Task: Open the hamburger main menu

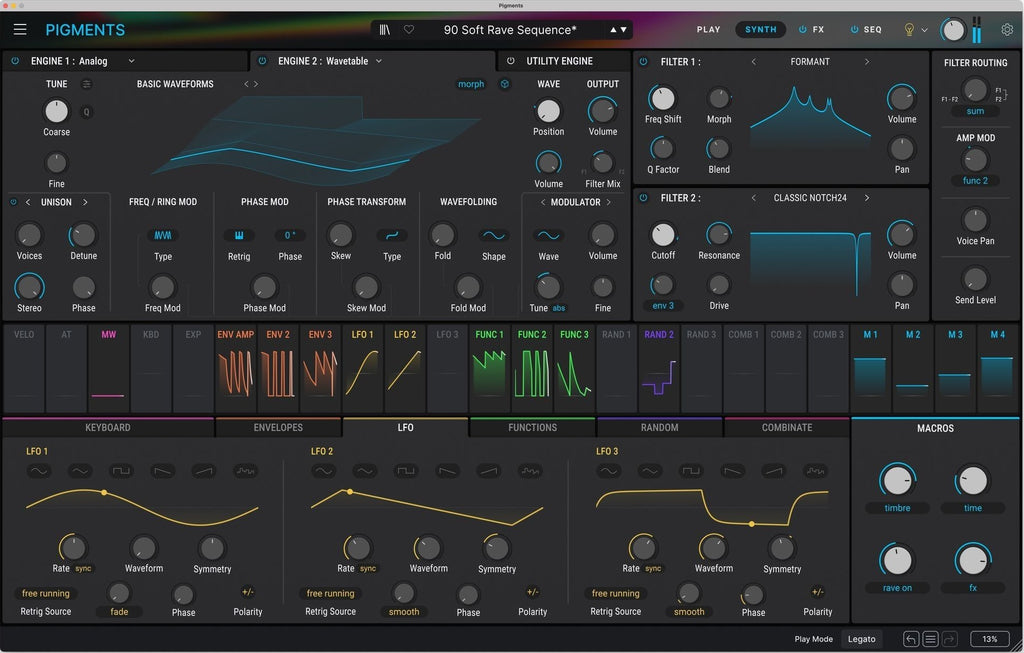Action: (20, 29)
